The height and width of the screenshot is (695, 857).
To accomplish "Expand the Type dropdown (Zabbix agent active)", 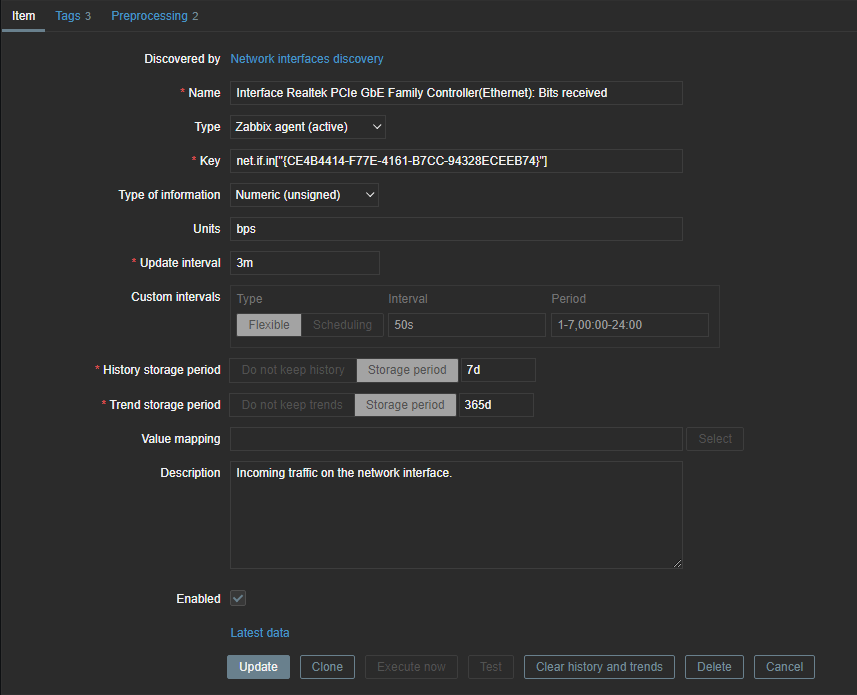I will (x=307, y=127).
